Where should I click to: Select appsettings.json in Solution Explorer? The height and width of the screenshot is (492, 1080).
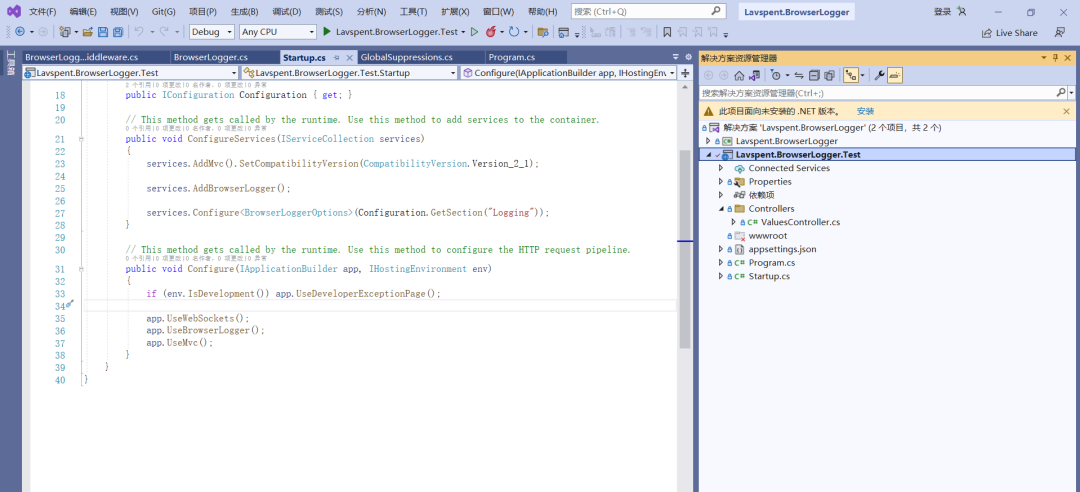[x=782, y=249]
